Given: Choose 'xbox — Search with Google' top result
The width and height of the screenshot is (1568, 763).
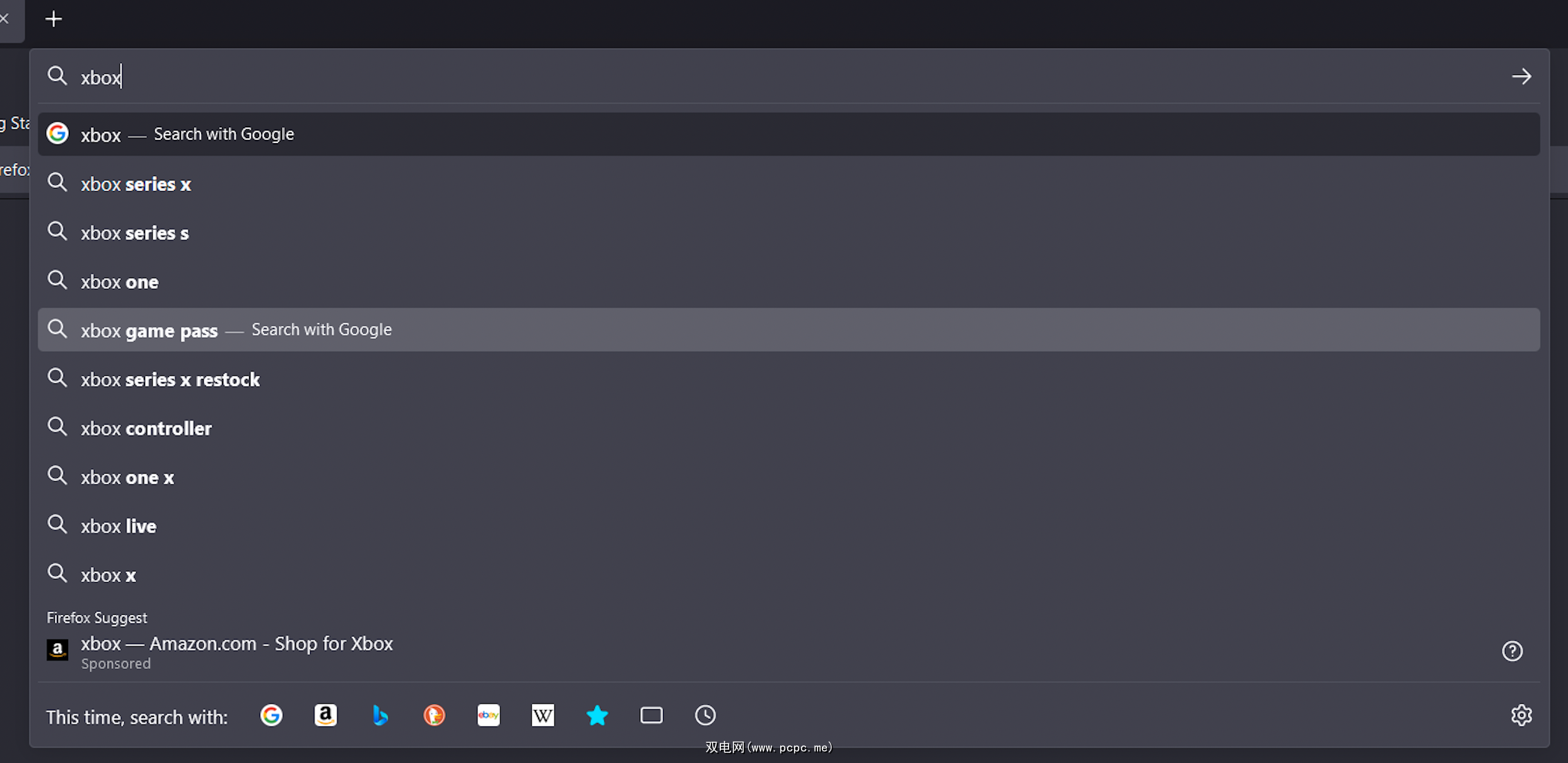Looking at the screenshot, I should click(x=187, y=134).
